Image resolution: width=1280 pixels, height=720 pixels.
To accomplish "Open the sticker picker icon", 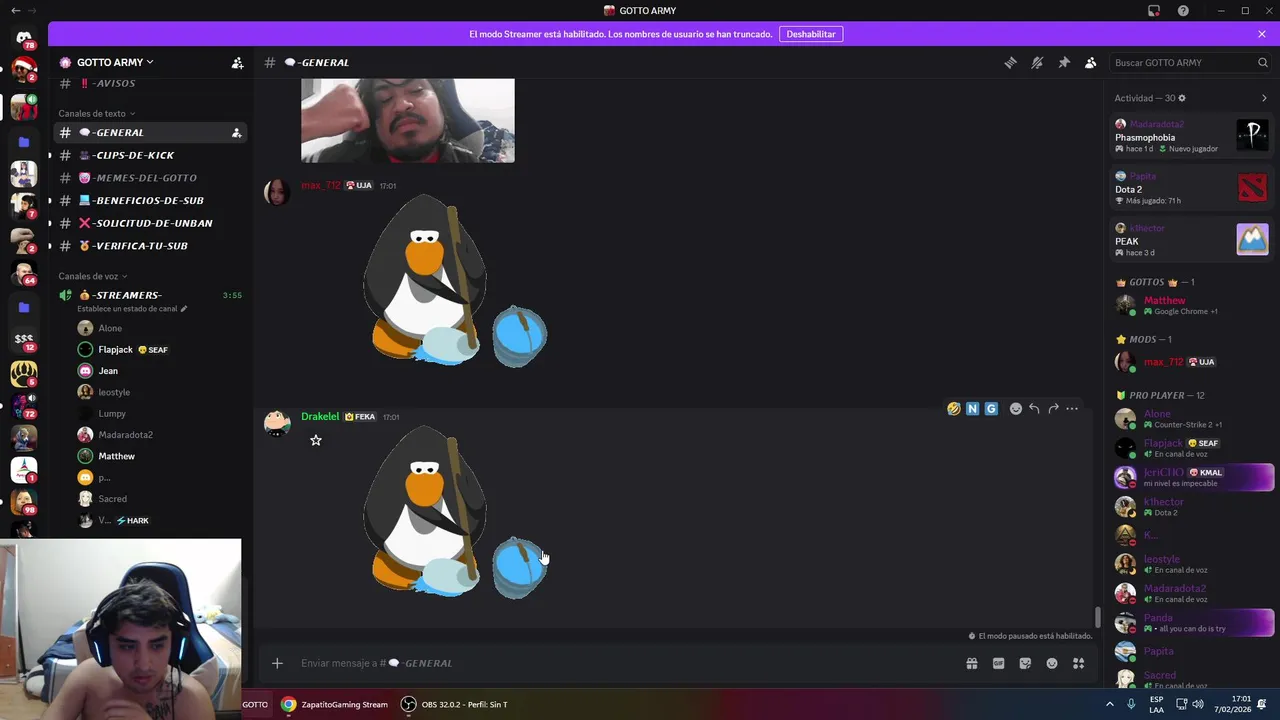I will (x=1025, y=663).
